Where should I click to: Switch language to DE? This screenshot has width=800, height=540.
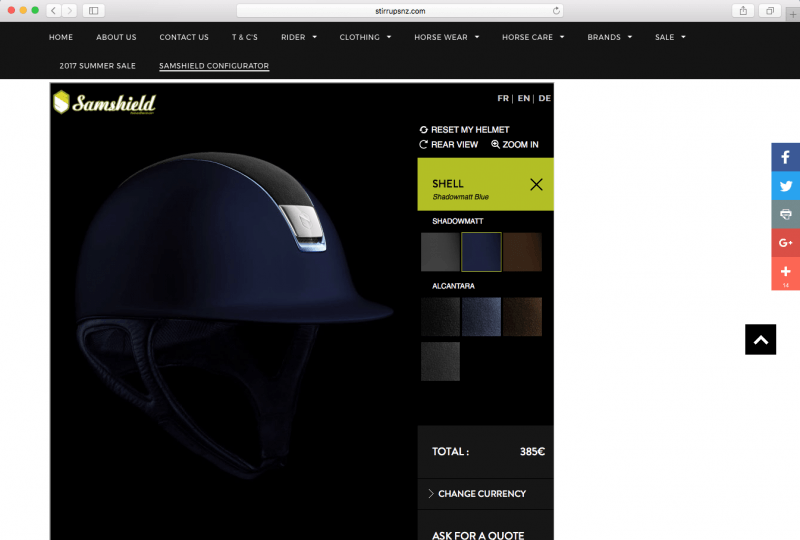coord(544,98)
